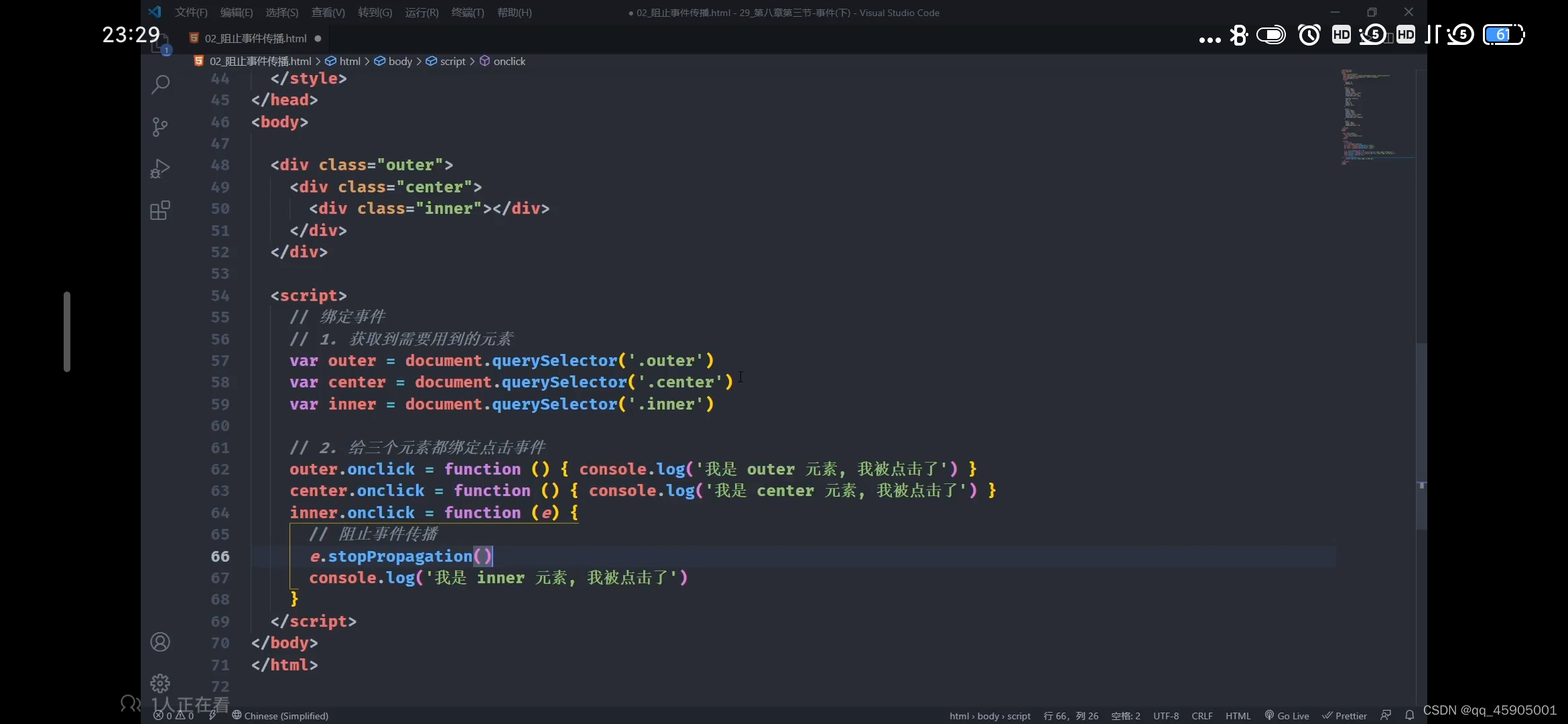Image resolution: width=1568 pixels, height=724 pixels.
Task: Click the script breadcrumb item
Action: point(452,61)
